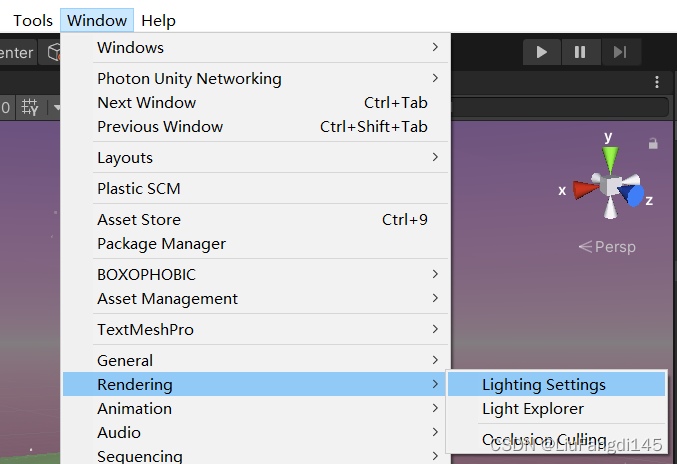Screen dimensions: 677x464
Task: Open Asset Store from the menu
Action: click(256, 220)
